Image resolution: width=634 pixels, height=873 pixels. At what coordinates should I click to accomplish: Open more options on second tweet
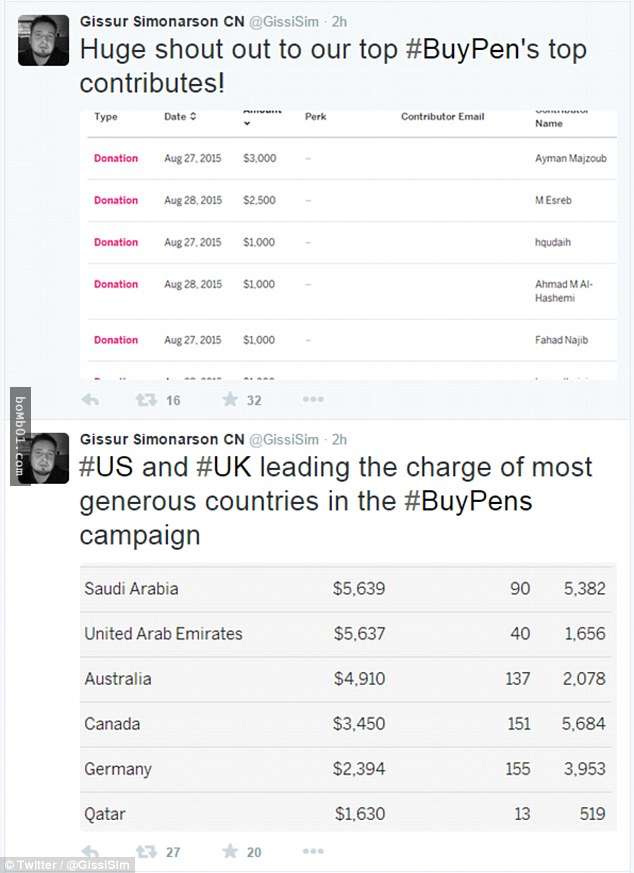tap(313, 851)
